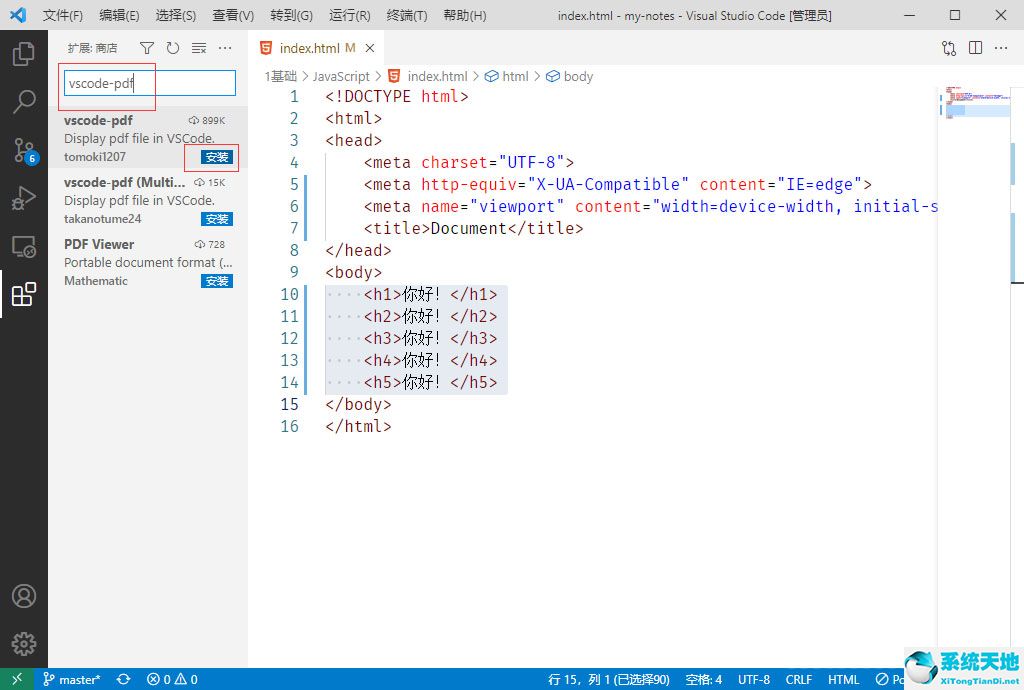Open the Search view in activity bar

pyautogui.click(x=24, y=101)
